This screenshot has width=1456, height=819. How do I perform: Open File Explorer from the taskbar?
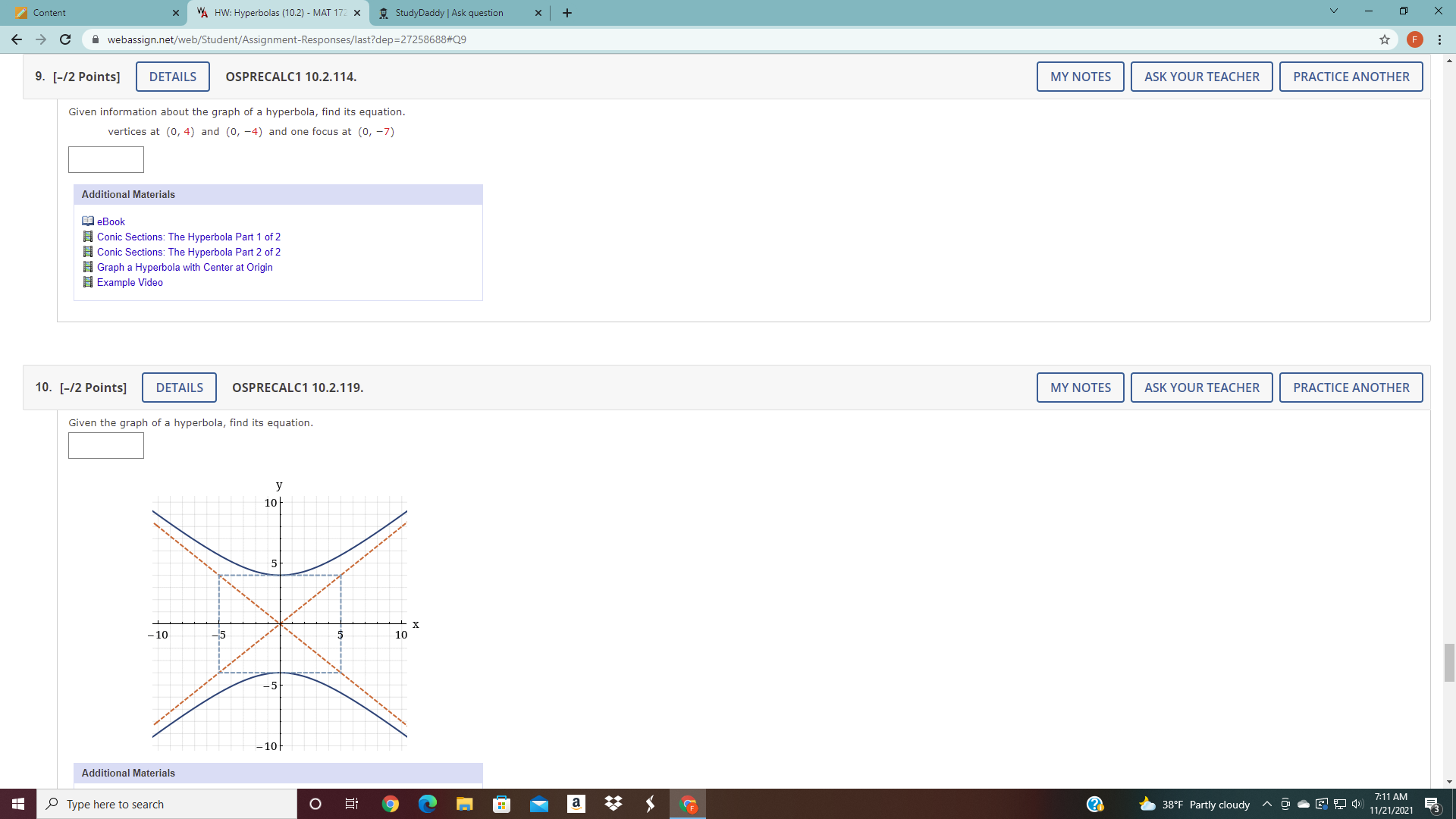pyautogui.click(x=465, y=804)
